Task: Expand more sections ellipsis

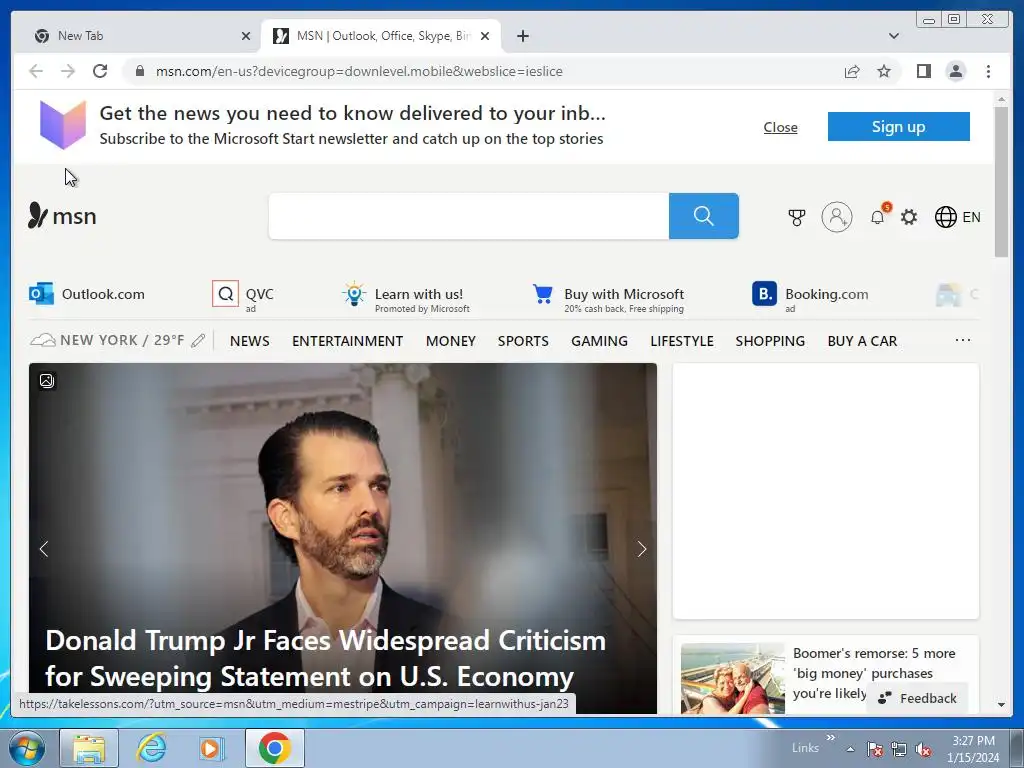Action: coord(963,340)
